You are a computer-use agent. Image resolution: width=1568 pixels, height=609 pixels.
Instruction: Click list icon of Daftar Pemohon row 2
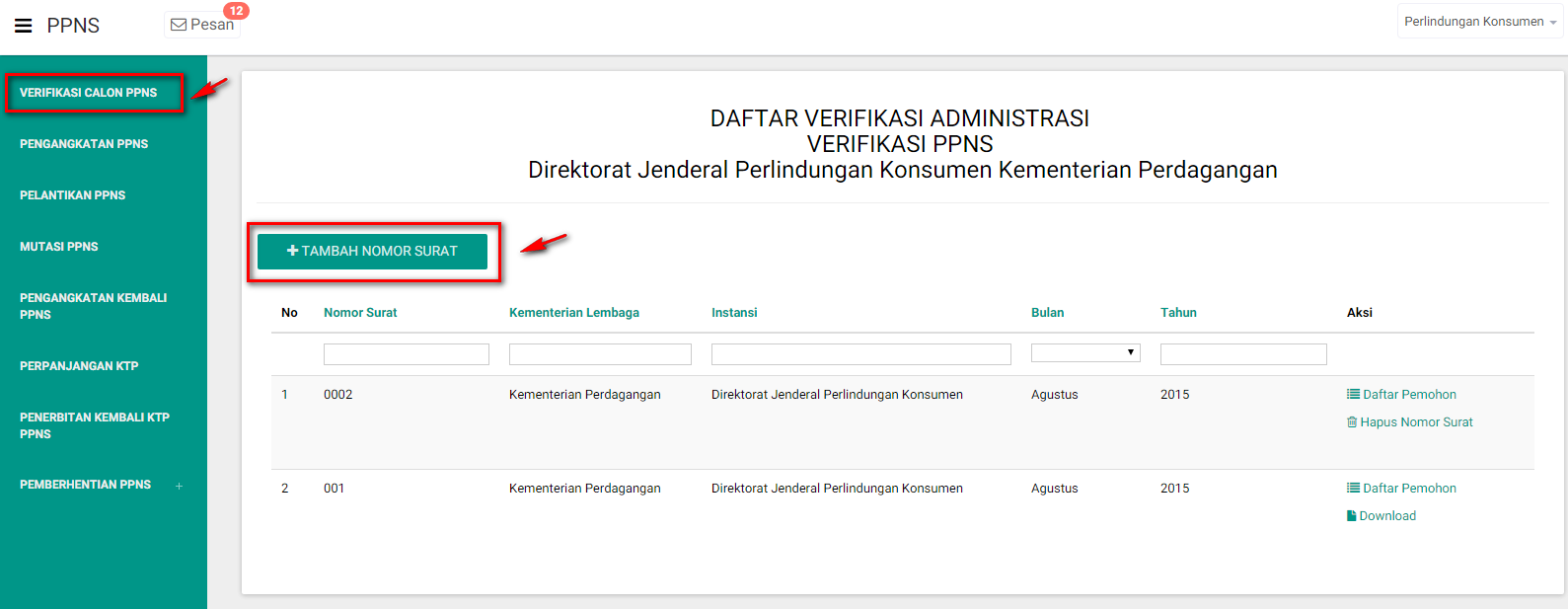[x=1353, y=489]
